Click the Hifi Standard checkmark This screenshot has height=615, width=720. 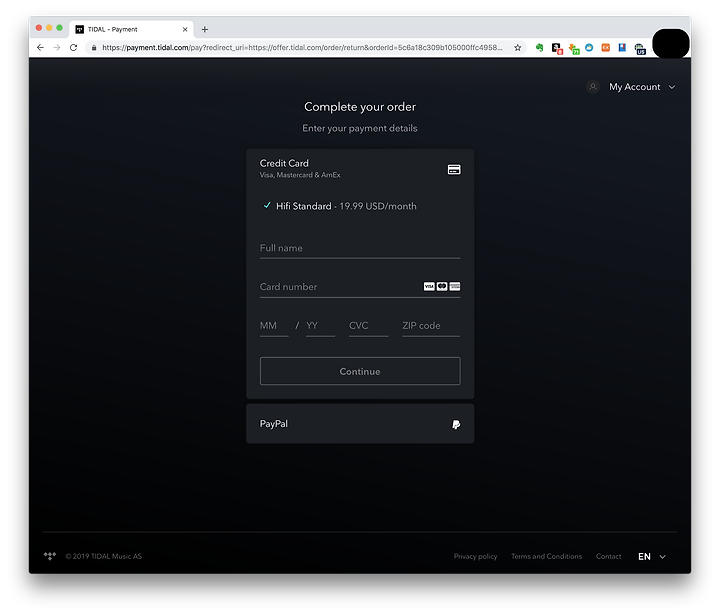(267, 205)
